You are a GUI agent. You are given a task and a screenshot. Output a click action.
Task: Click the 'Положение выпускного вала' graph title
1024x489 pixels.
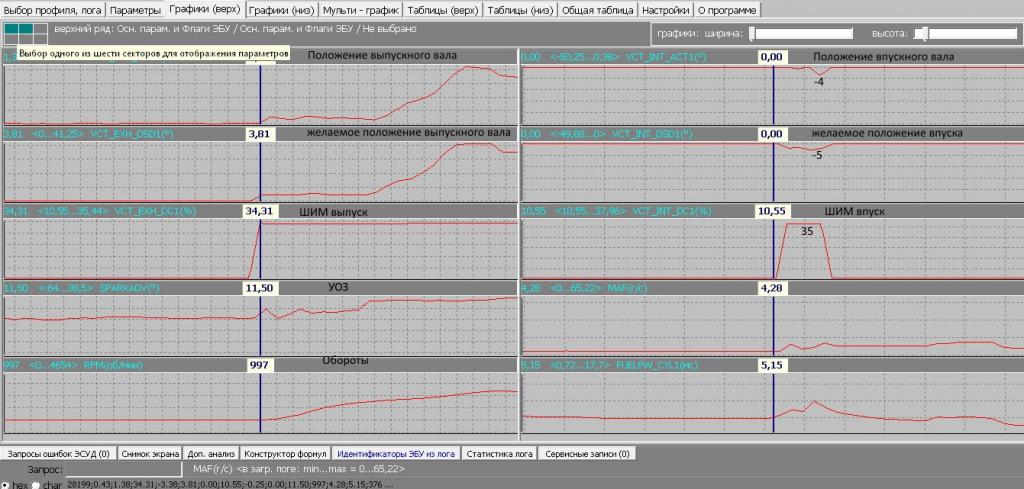coord(382,56)
